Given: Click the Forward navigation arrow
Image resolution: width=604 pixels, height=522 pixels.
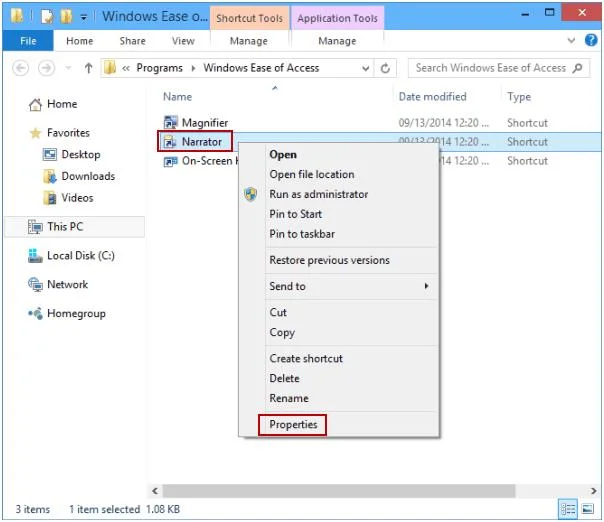Looking at the screenshot, I should [46, 68].
